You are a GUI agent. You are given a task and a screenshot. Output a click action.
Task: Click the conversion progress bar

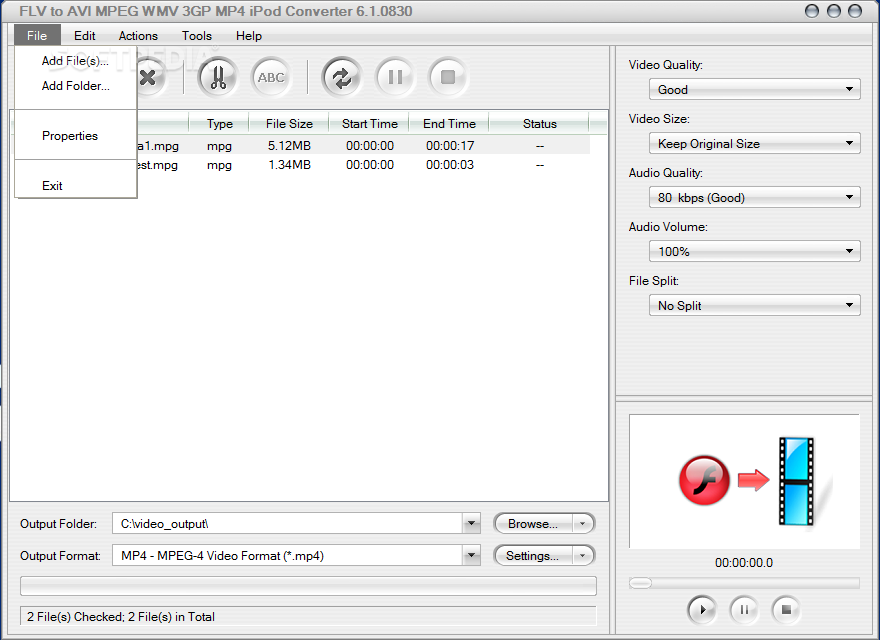coord(308,586)
